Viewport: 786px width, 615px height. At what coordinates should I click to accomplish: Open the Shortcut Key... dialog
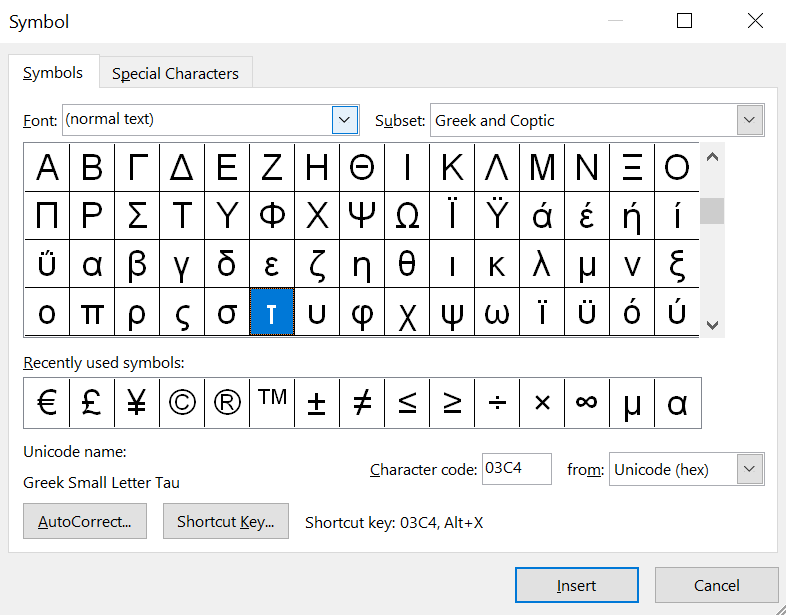pyautogui.click(x=226, y=521)
